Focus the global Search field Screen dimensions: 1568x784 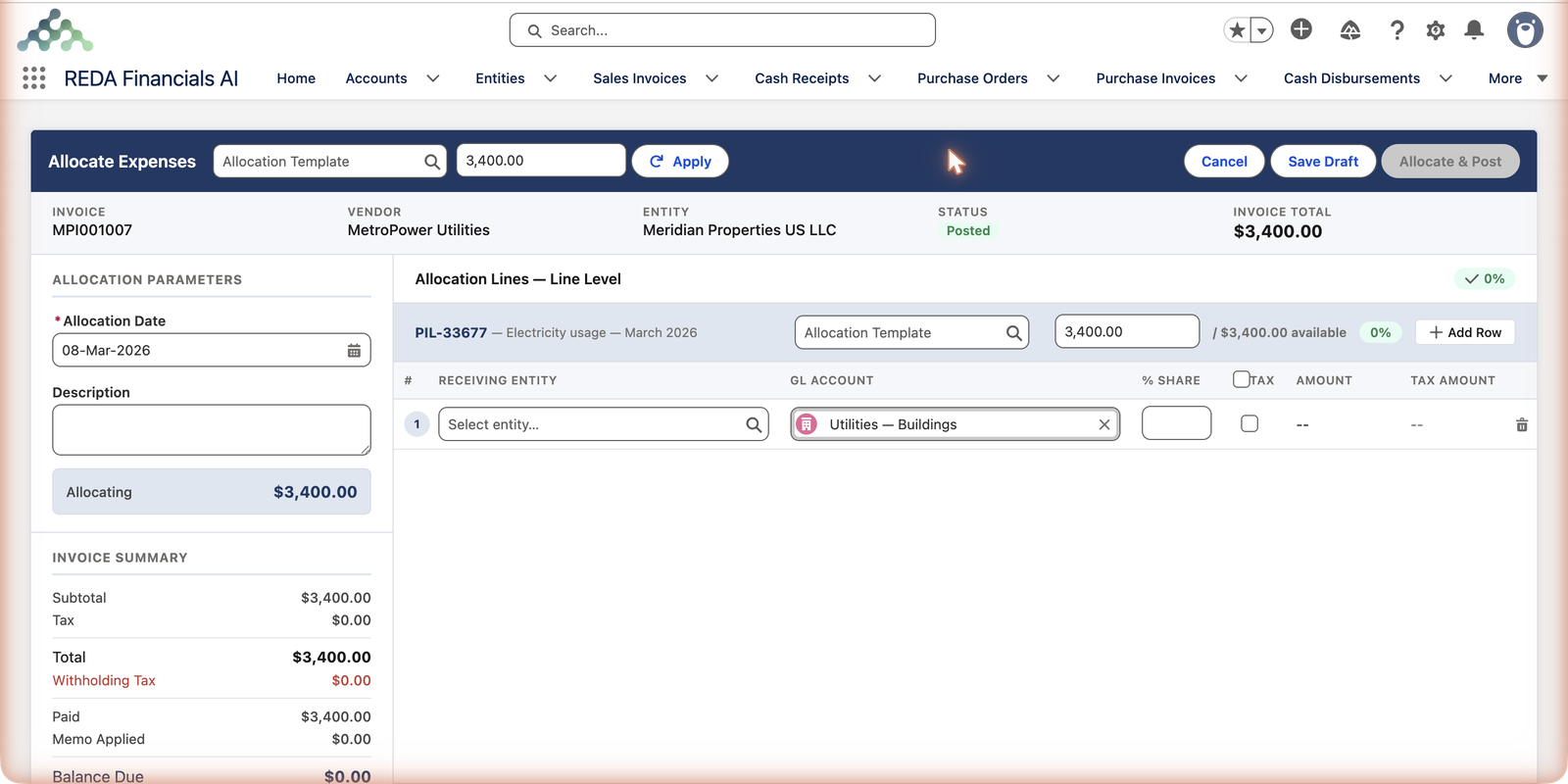click(722, 30)
